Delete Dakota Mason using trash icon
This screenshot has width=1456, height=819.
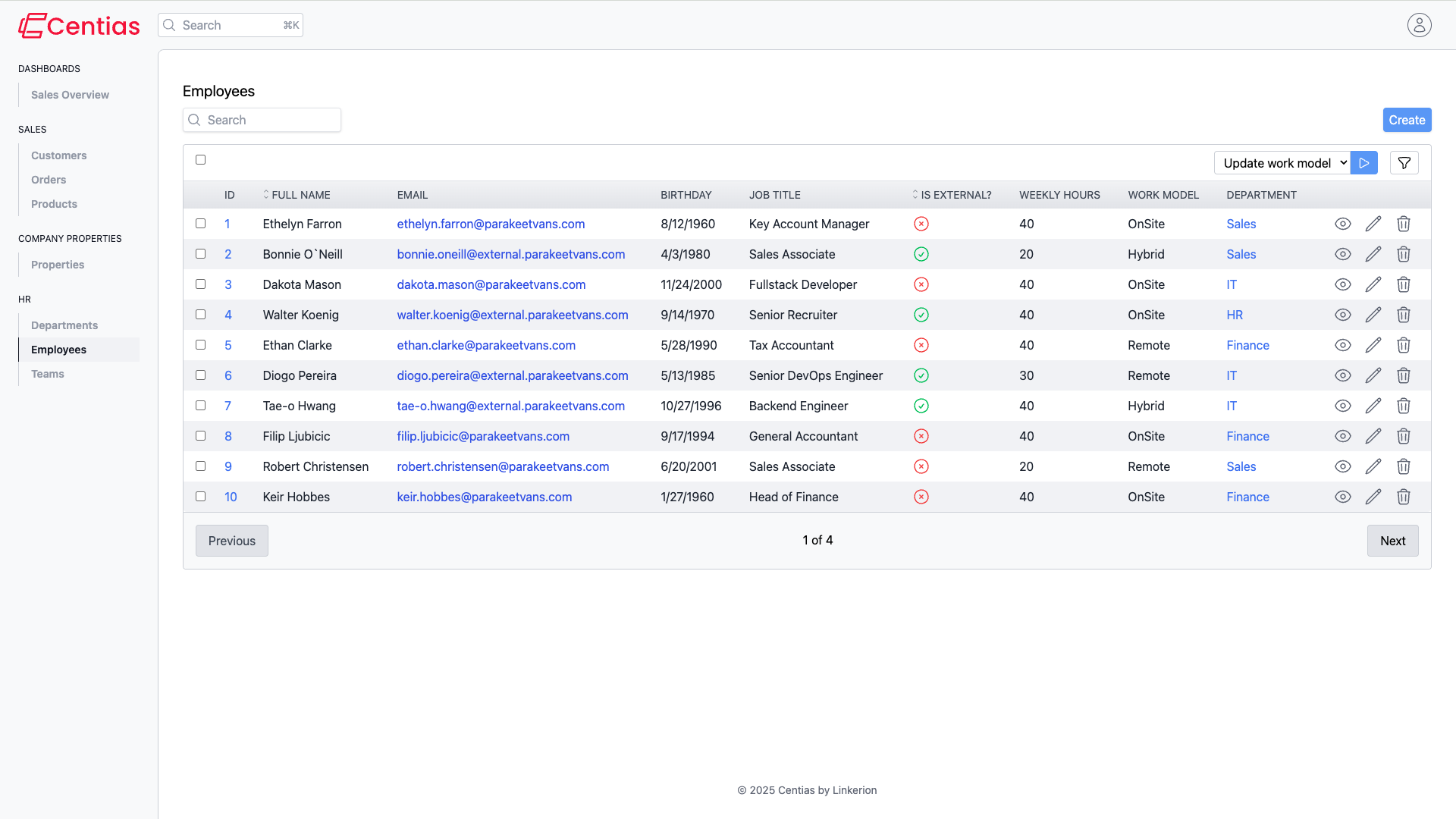(1403, 284)
